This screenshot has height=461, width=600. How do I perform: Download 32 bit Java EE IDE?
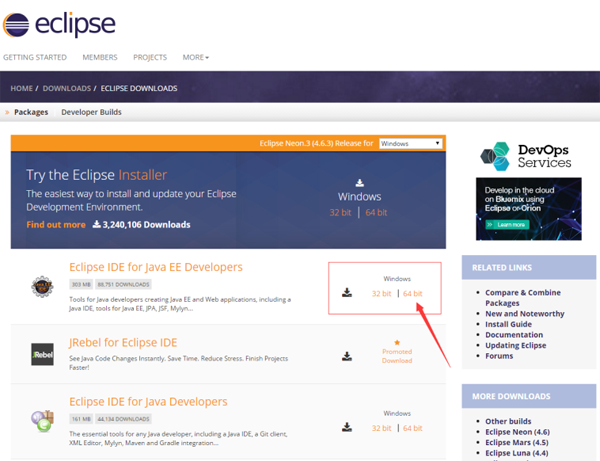tap(382, 293)
